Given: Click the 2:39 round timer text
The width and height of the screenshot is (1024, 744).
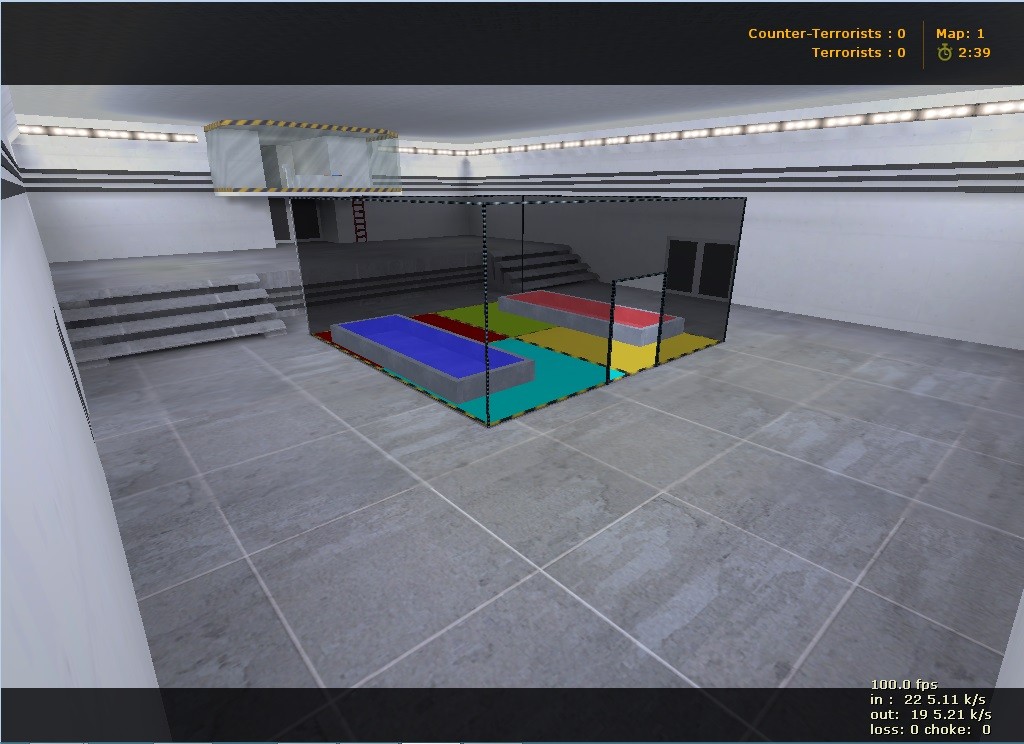Looking at the screenshot, I should pos(974,53).
